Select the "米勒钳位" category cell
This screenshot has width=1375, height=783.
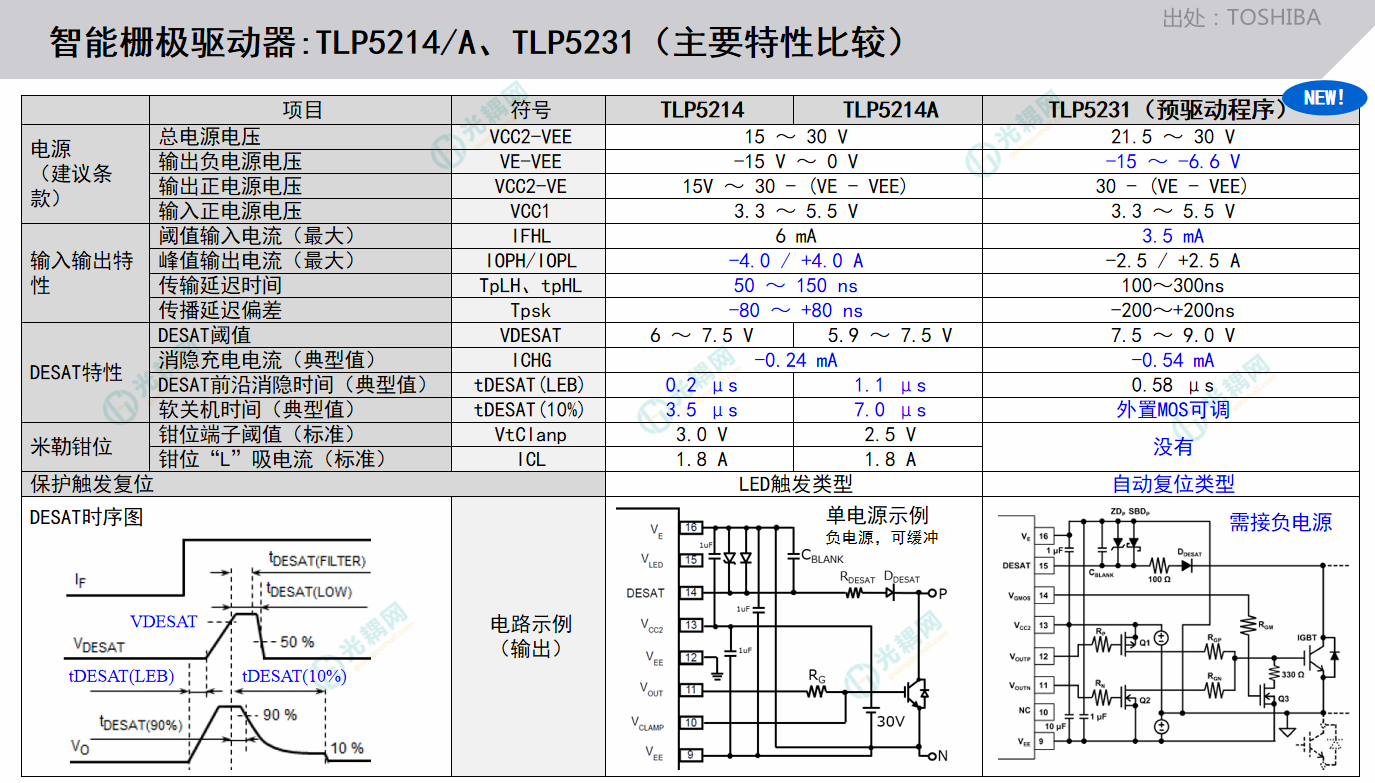tap(86, 447)
